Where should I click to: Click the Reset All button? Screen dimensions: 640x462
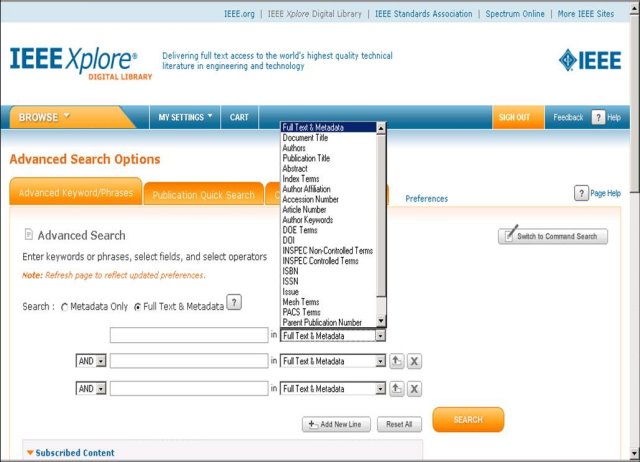[x=399, y=424]
